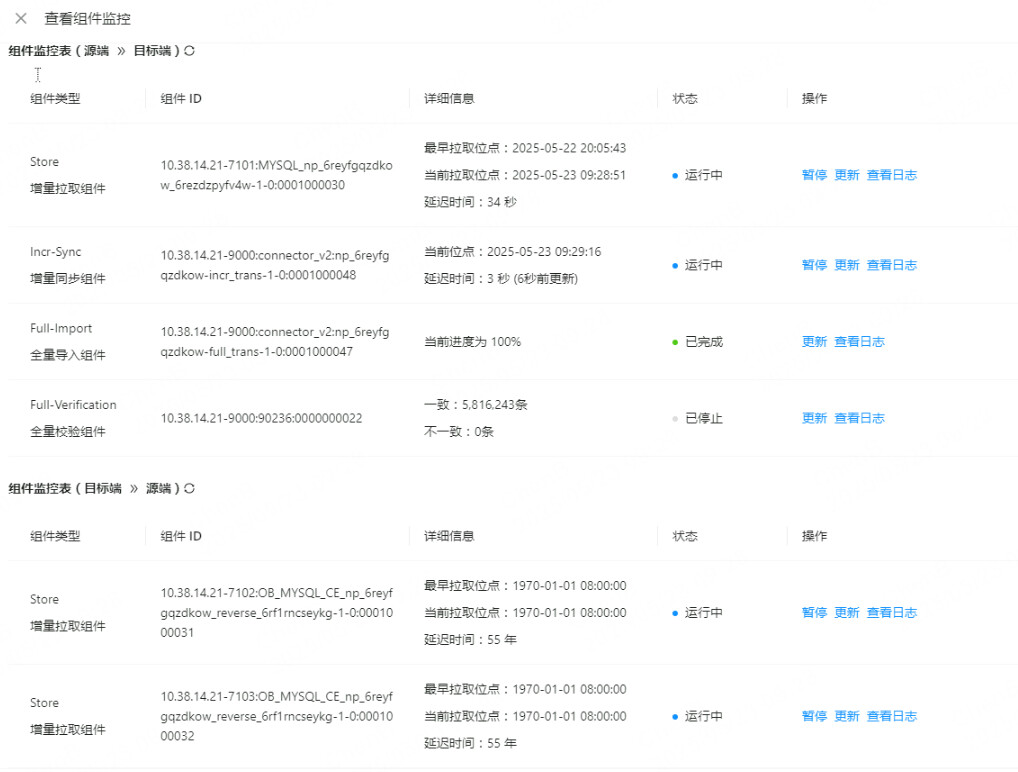Click the 已停止 status of Full-Verification
This screenshot has width=1018, height=772.
(x=698, y=418)
